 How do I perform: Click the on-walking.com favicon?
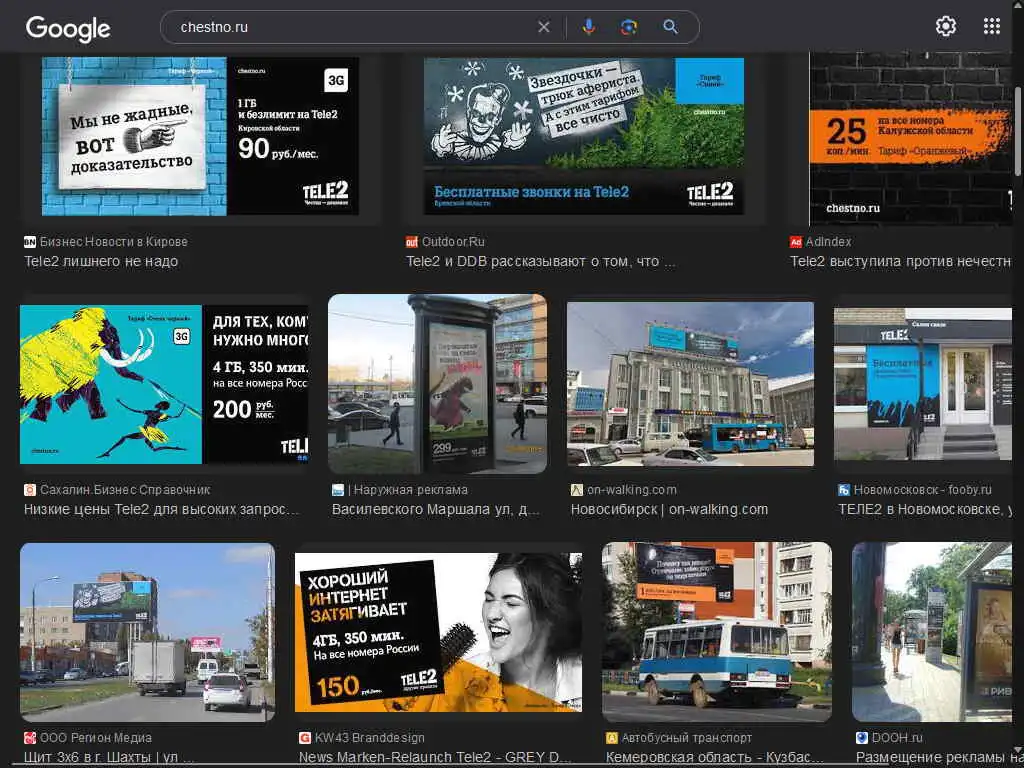pos(577,490)
